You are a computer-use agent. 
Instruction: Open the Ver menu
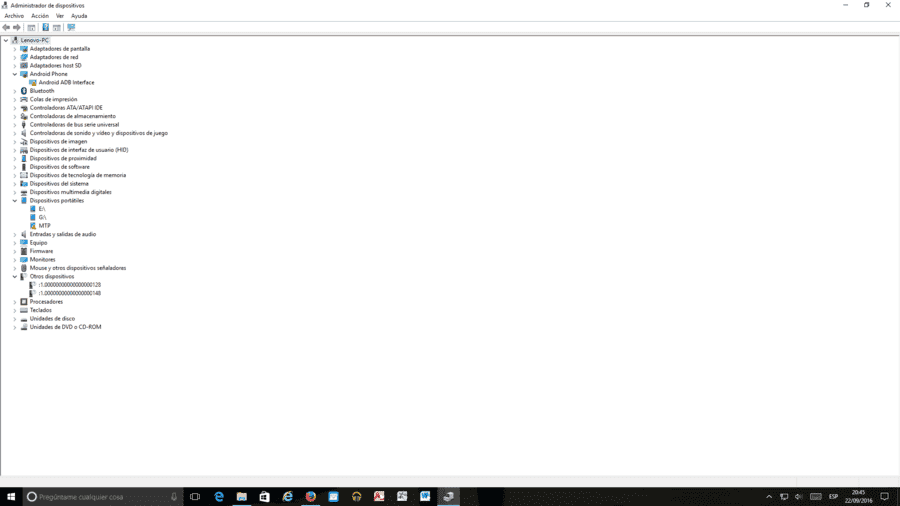pyautogui.click(x=60, y=16)
